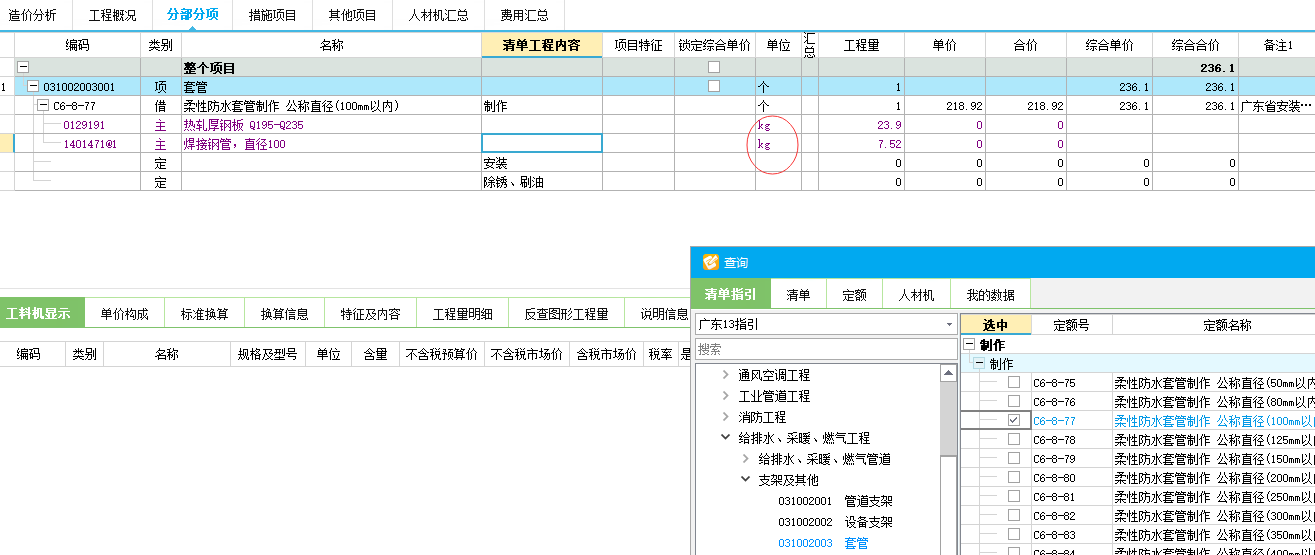This screenshot has height=555, width=1315.
Task: Switch to 造价分析 tab
Action: [33, 15]
